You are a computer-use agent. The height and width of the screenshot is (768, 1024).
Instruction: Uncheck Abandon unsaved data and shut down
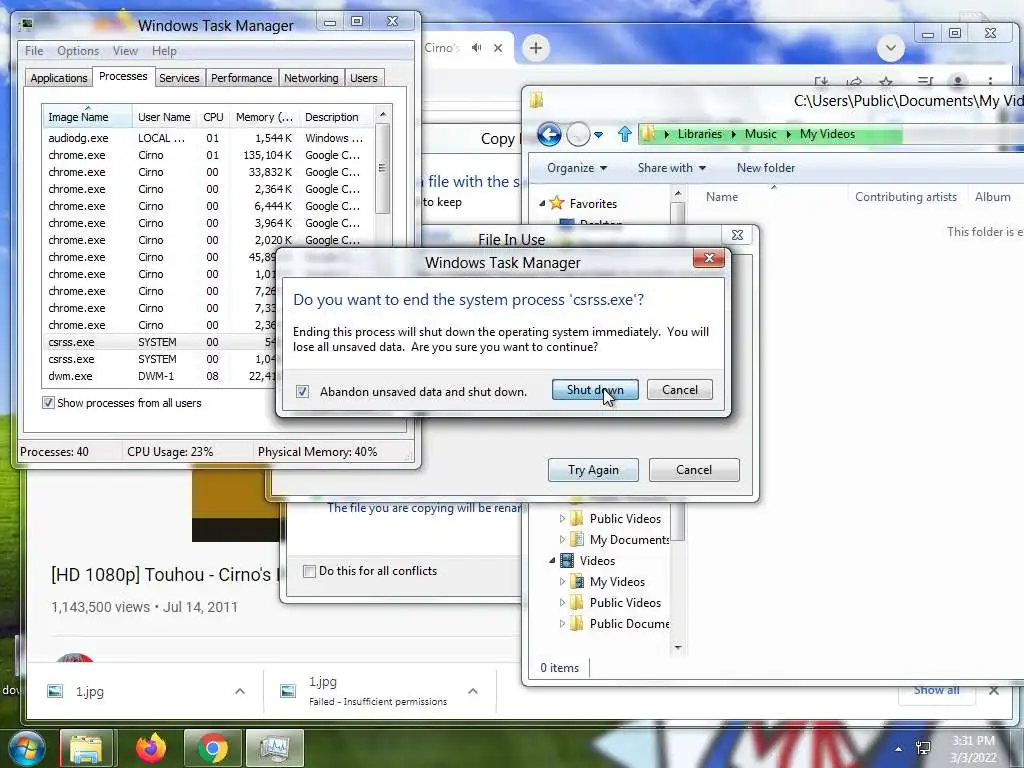point(302,392)
